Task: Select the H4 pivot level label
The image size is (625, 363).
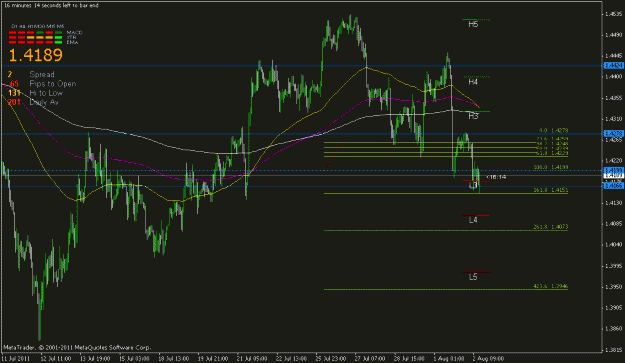Action: coord(473,82)
